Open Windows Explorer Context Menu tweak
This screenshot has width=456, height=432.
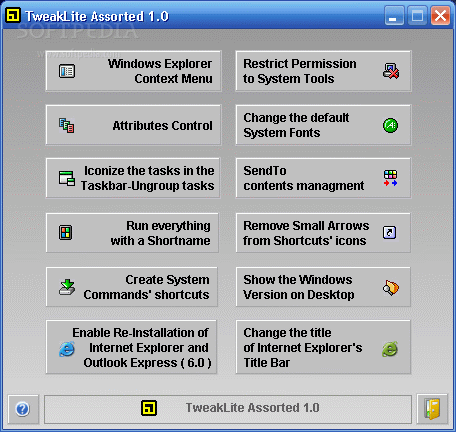[x=133, y=71]
